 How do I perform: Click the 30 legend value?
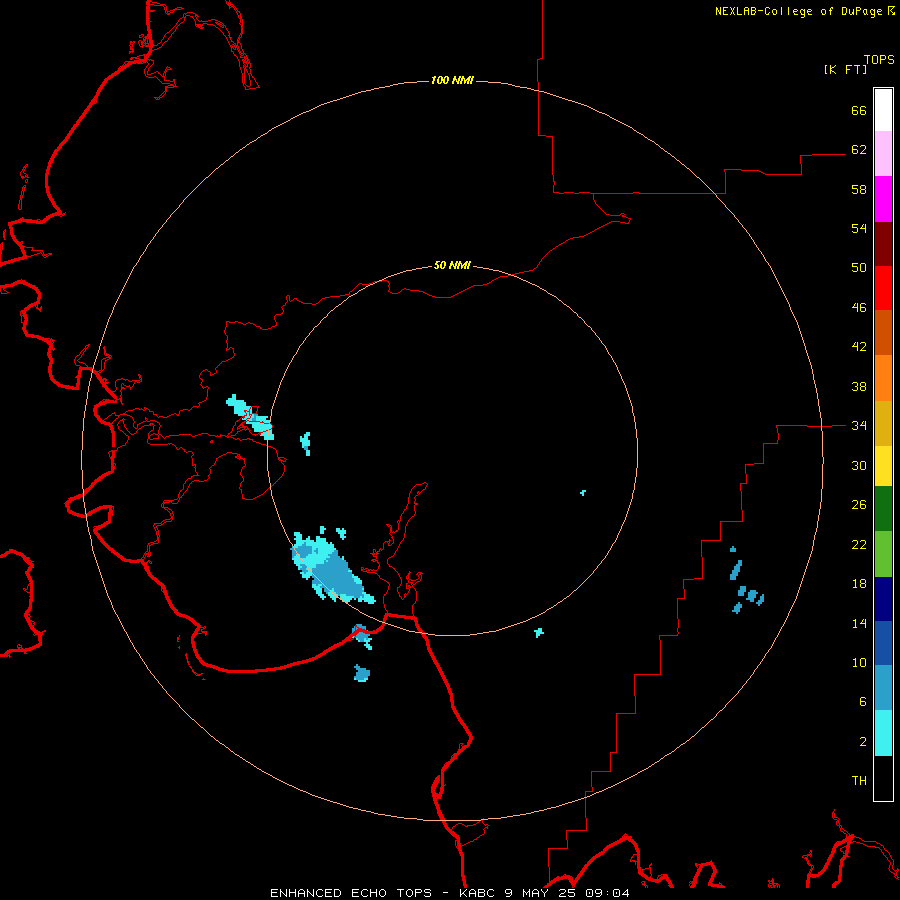coord(859,465)
